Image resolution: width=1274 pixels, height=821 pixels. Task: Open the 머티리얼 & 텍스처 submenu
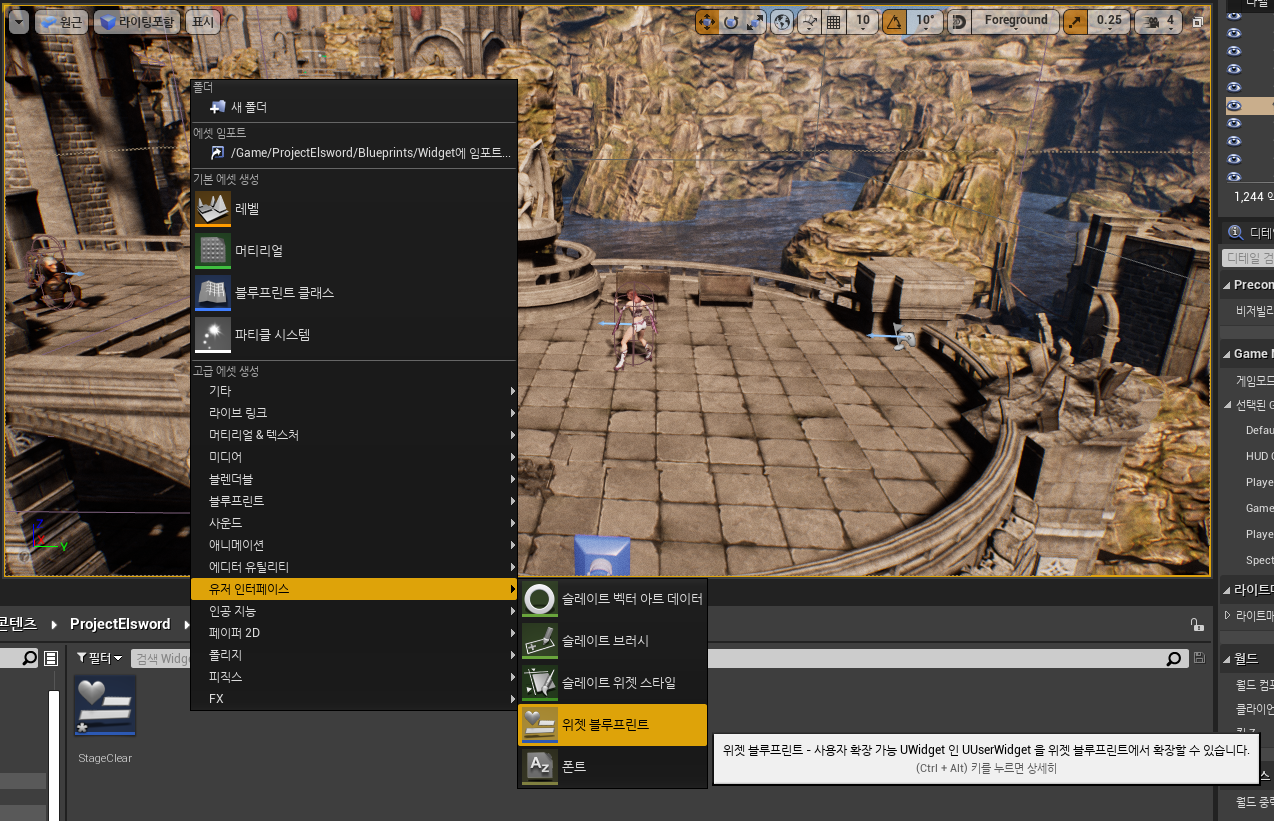(354, 435)
